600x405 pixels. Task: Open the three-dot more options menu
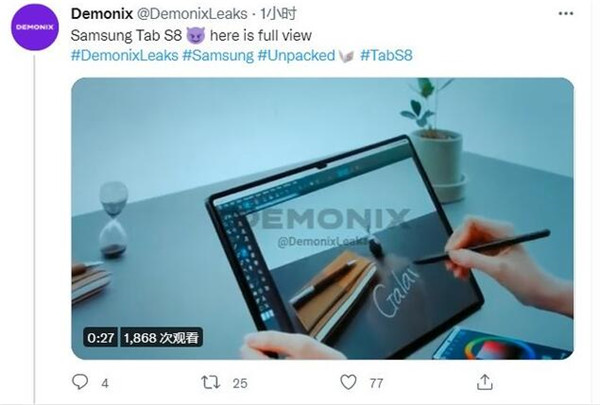(x=566, y=13)
